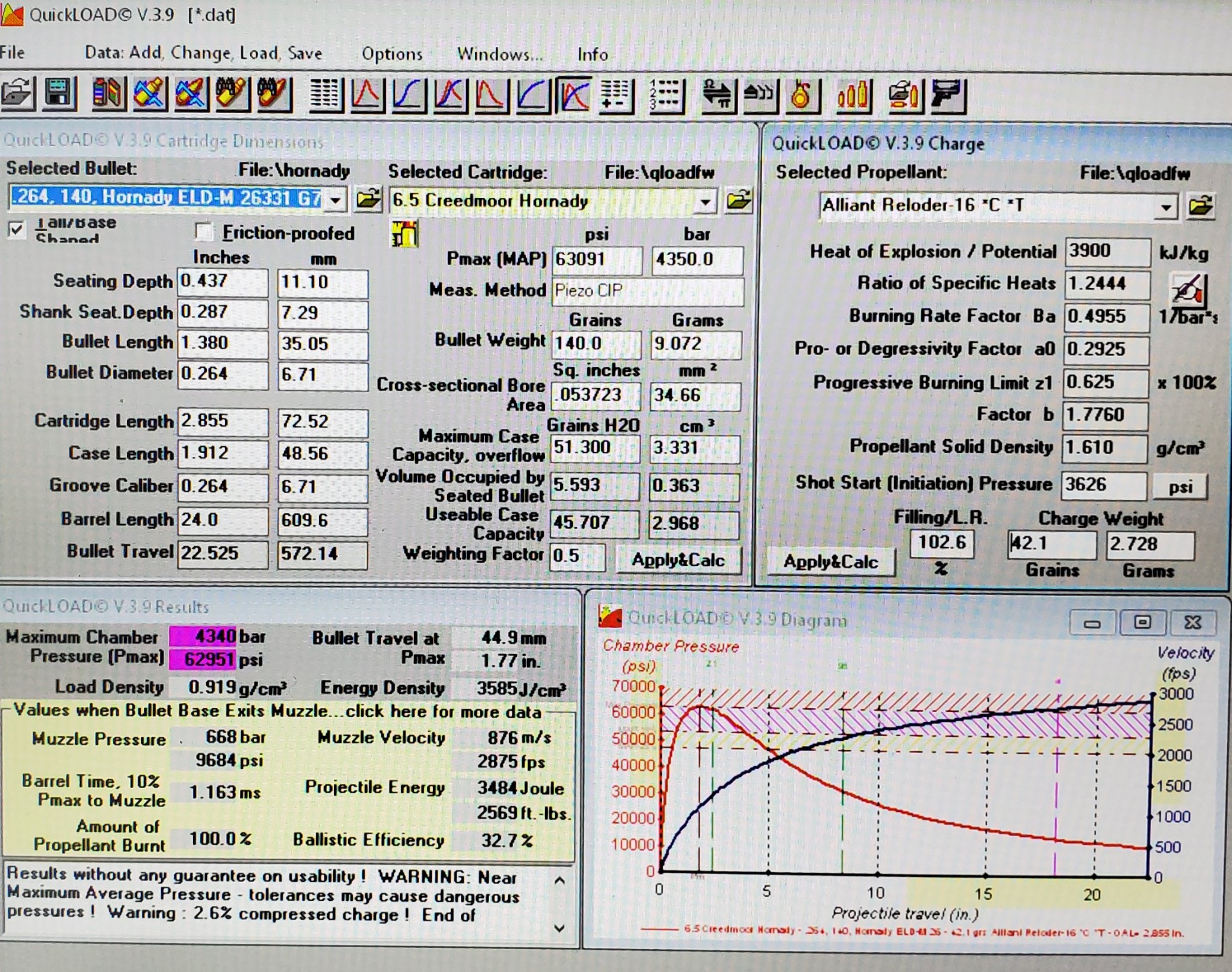Click pink 62951 psi chamber pressure value
This screenshot has height=972, width=1232.
coord(203,659)
